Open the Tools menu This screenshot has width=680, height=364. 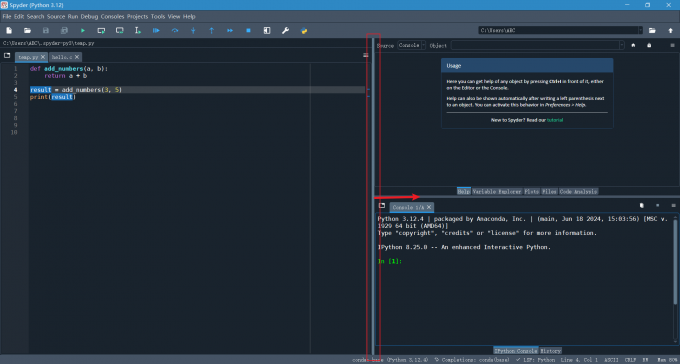158,16
